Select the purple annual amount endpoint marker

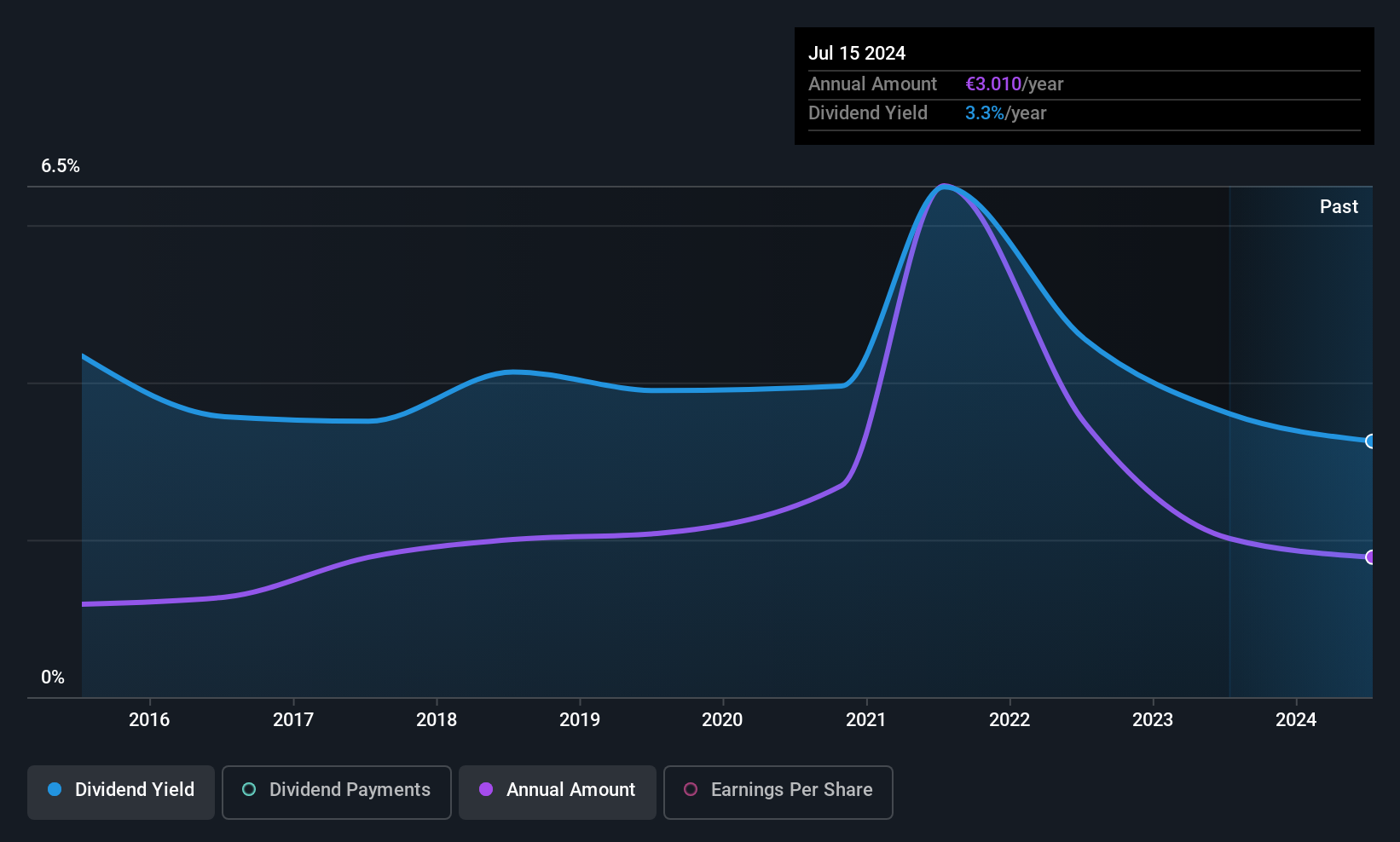1371,557
